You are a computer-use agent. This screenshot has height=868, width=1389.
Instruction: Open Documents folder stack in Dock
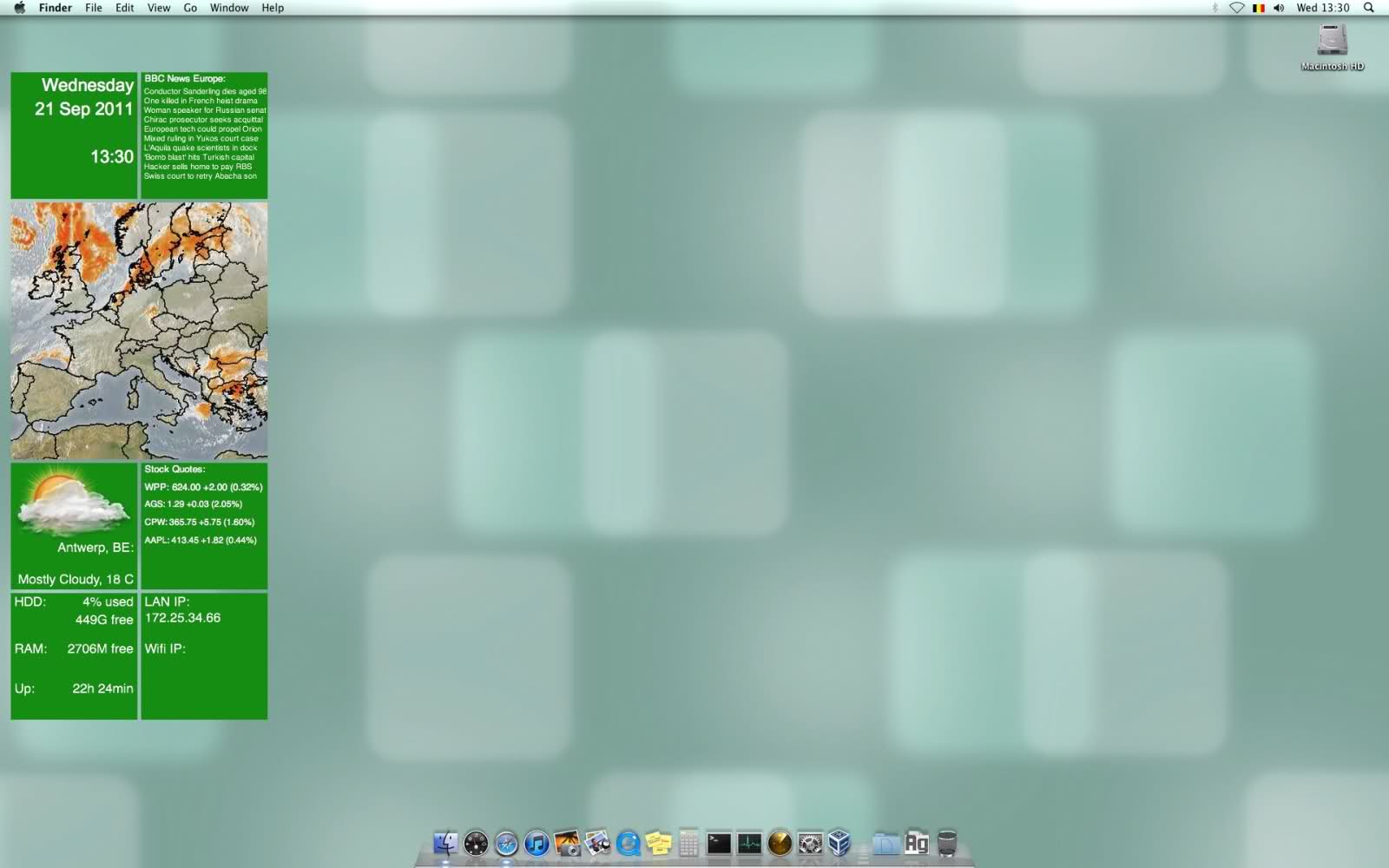click(885, 842)
